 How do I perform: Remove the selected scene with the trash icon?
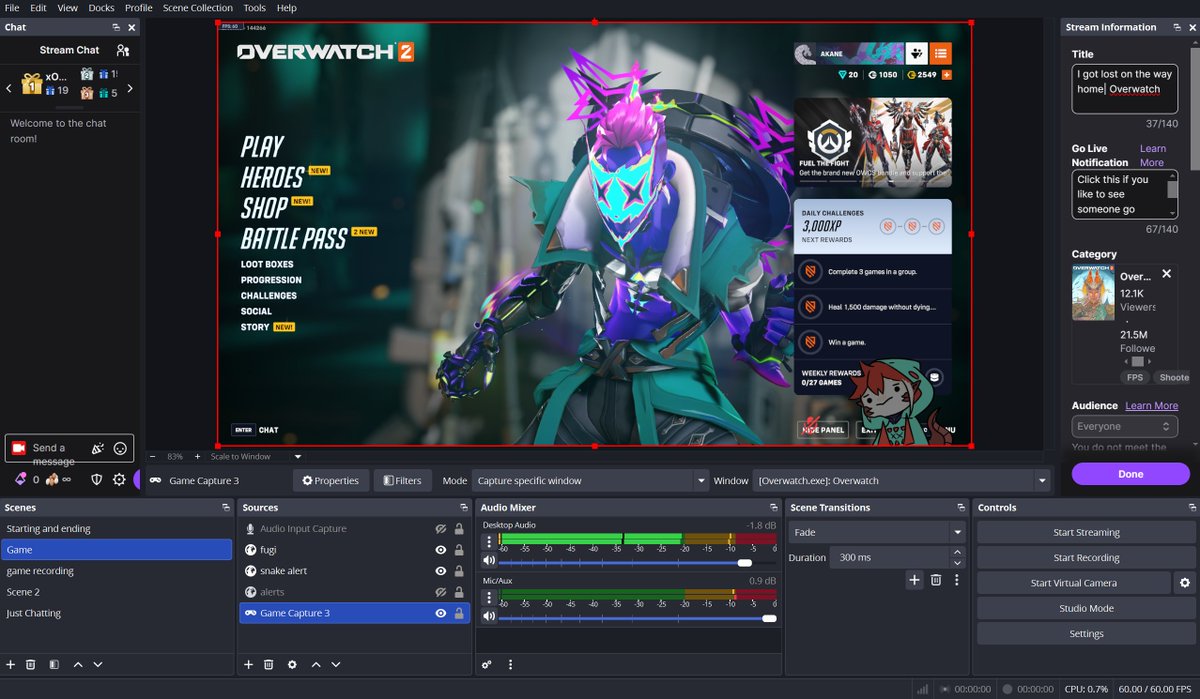31,664
